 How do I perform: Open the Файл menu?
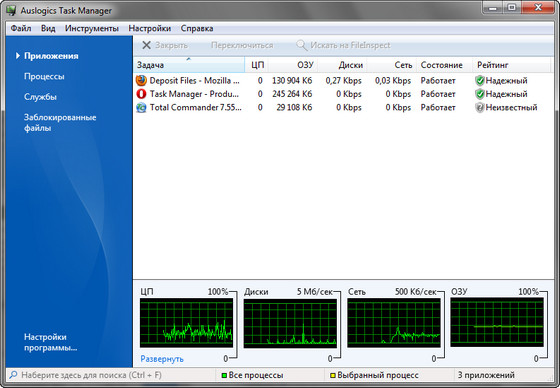point(21,28)
